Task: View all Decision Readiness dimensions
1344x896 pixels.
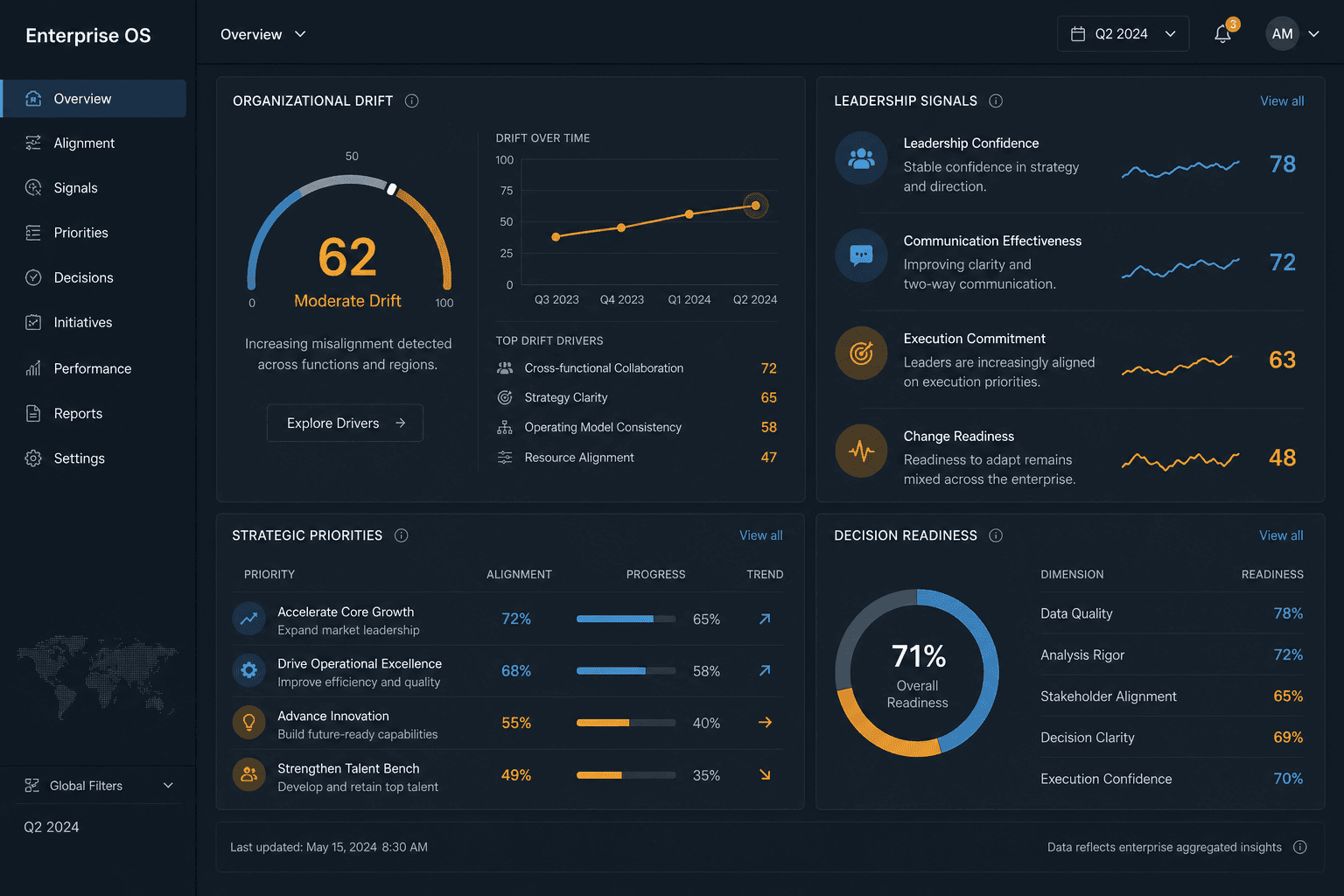Action: (1281, 535)
